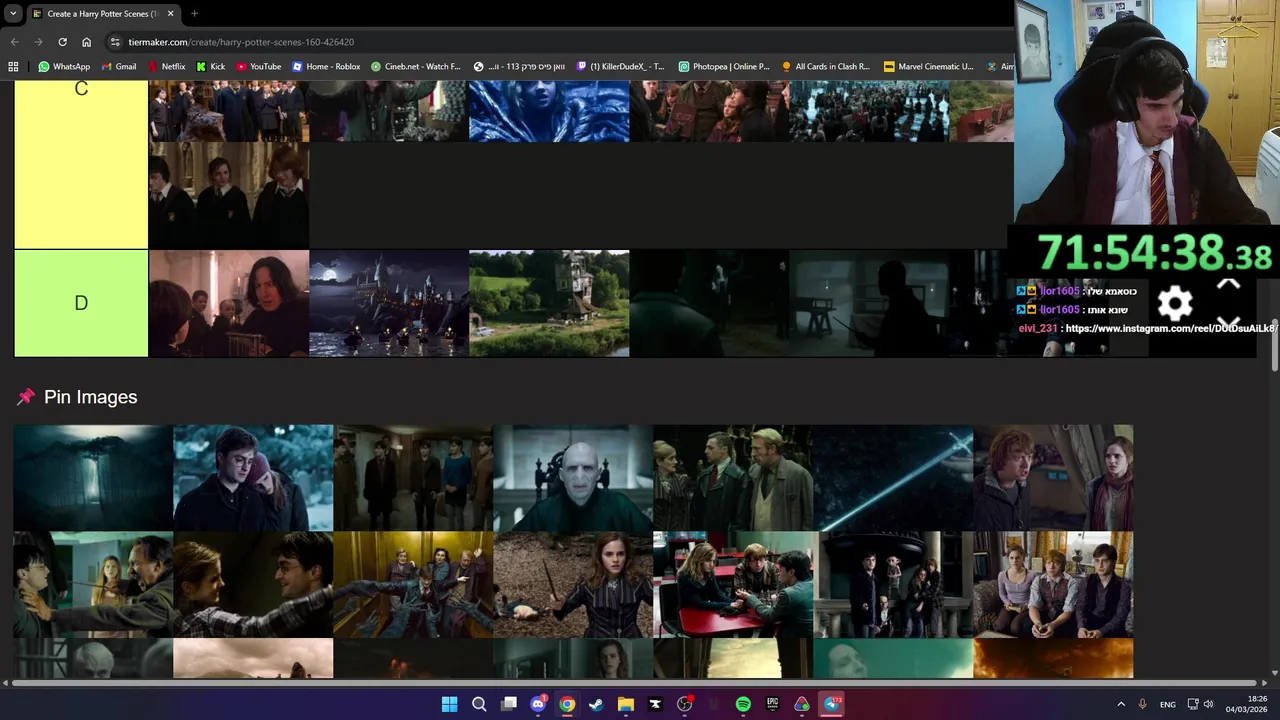Image resolution: width=1280 pixels, height=720 pixels.
Task: Open Telegram from the taskbar
Action: [x=831, y=704]
